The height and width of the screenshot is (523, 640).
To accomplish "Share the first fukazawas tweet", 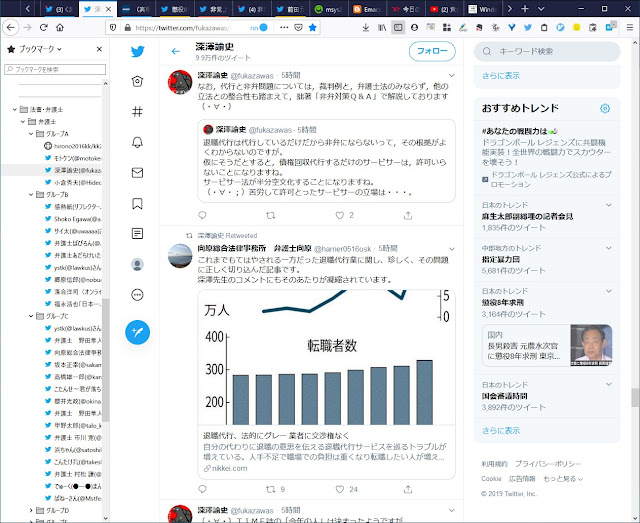I will [x=408, y=215].
